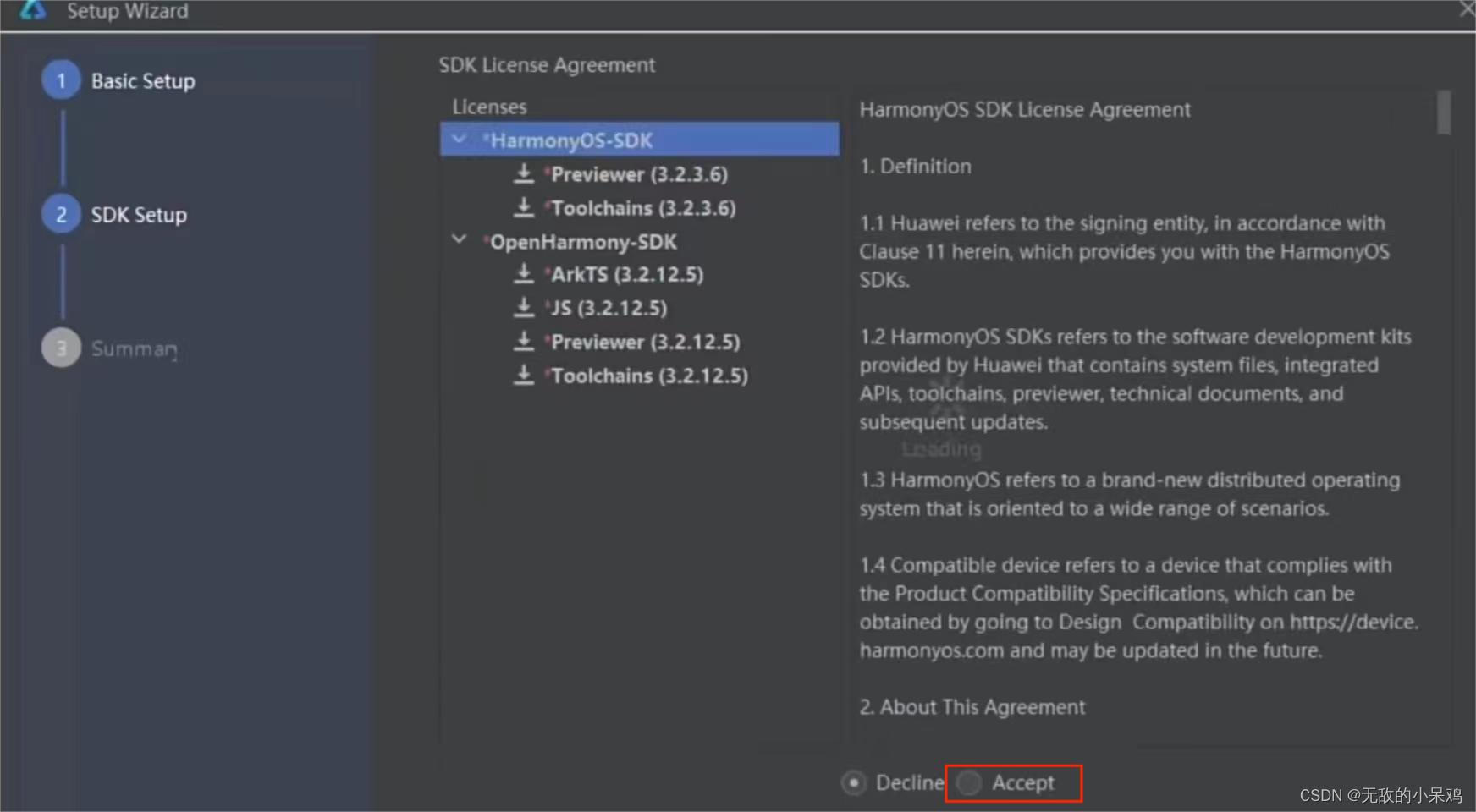
Task: Select Previewer (3.2.12.5) license entry
Action: coord(644,343)
